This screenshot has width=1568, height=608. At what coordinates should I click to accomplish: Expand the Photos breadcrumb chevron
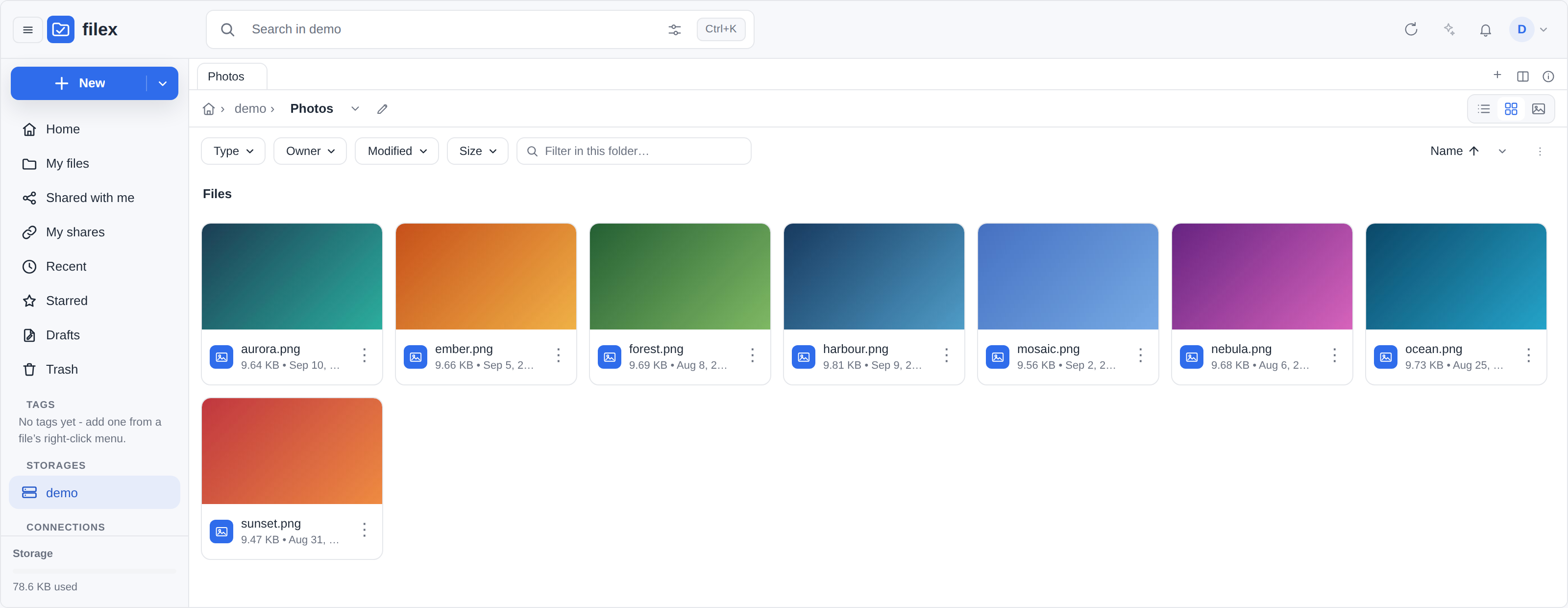(355, 109)
